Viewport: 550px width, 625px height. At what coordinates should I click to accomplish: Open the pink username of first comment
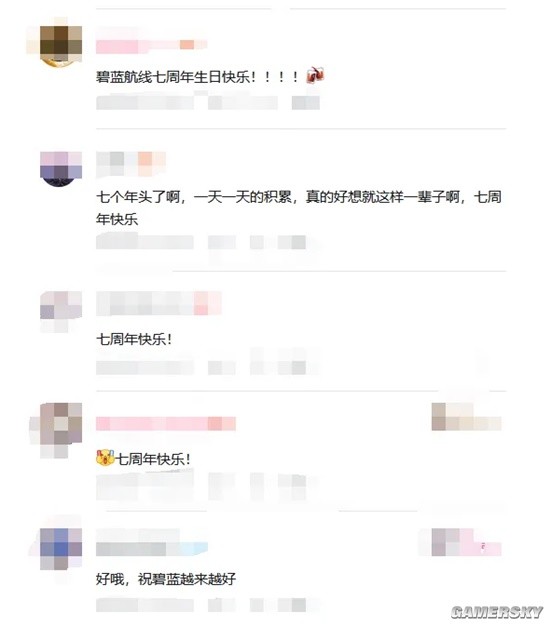pos(151,46)
